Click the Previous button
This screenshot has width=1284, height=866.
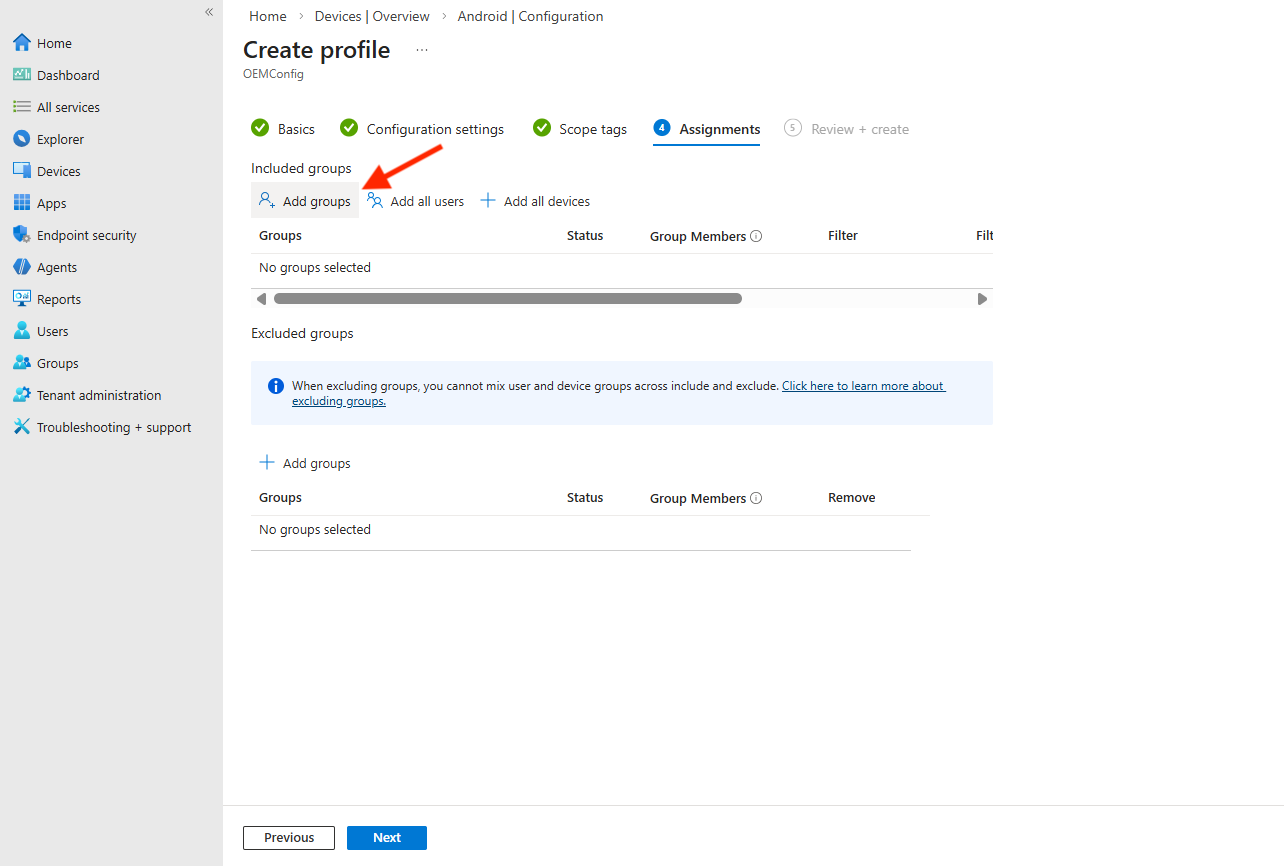[x=289, y=838]
